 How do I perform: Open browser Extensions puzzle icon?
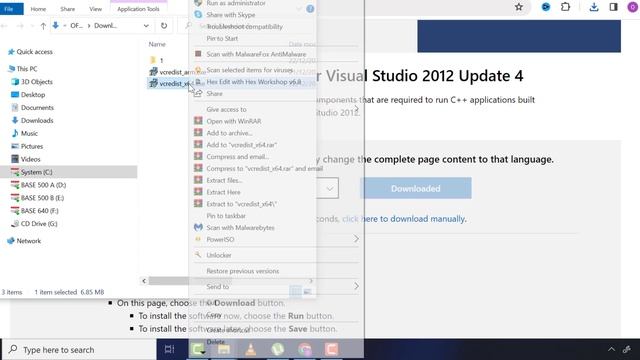coord(566,7)
